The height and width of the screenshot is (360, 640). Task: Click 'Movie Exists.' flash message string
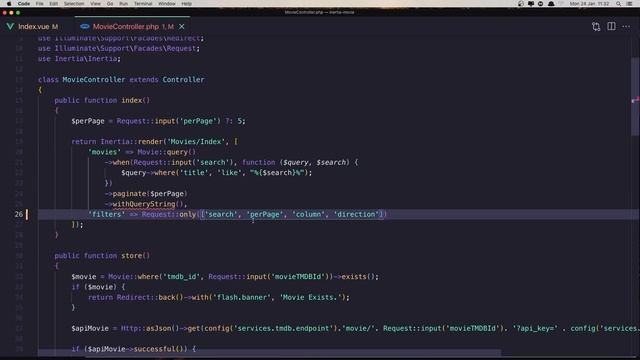[311, 298]
